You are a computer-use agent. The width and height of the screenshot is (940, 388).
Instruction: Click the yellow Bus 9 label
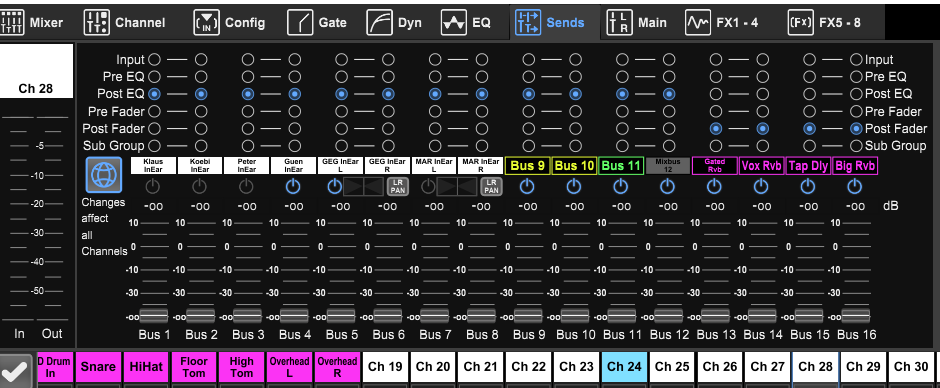pyautogui.click(x=528, y=166)
